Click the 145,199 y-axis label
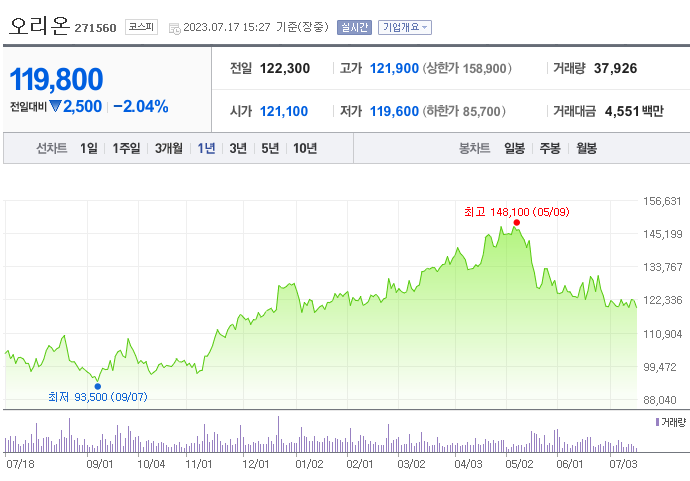The height and width of the screenshot is (481, 690). (x=662, y=234)
